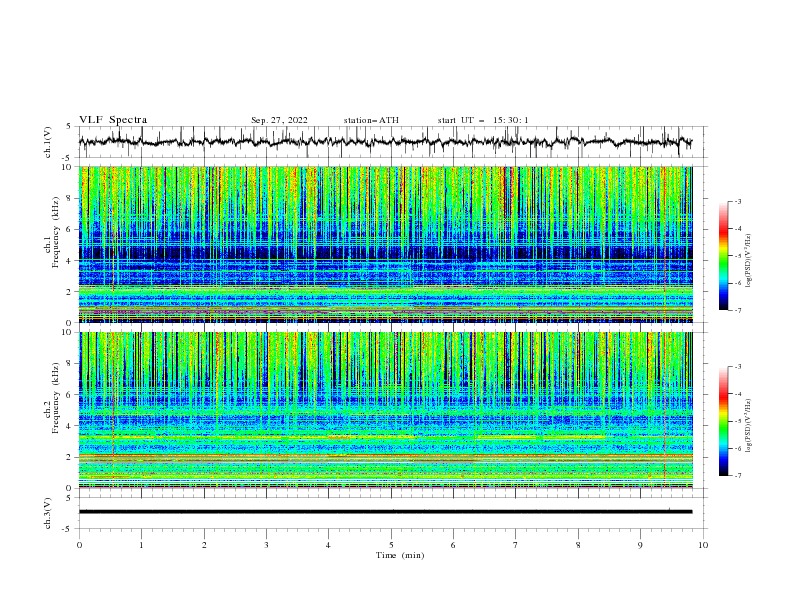
Task: Select the log(PSD) label beside ch.1 colorbar
Action: tap(749, 261)
